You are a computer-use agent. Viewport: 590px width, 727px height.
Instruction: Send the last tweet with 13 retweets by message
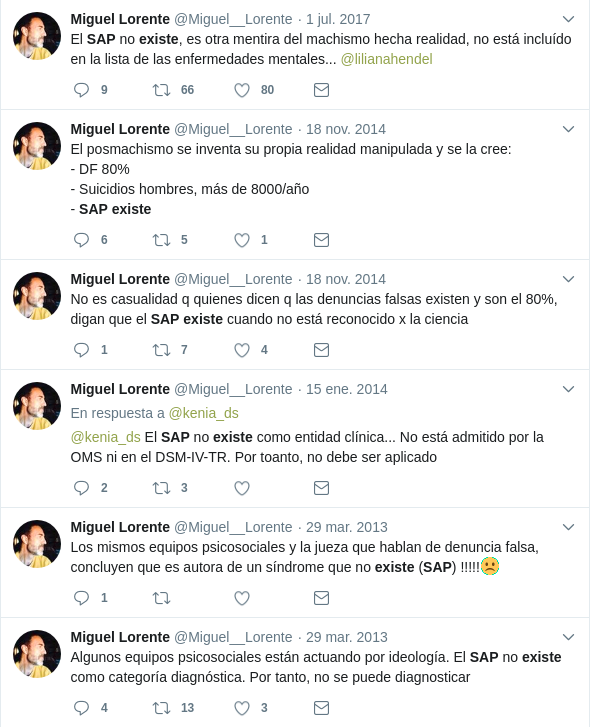[321, 708]
